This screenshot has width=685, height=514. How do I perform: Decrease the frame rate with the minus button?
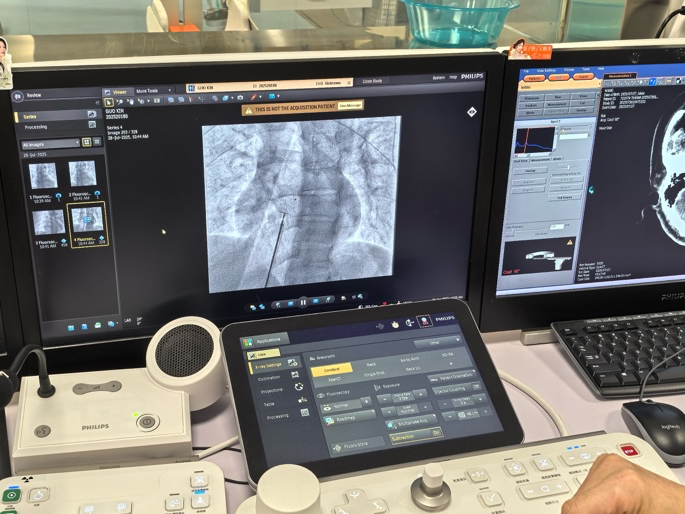pos(385,399)
